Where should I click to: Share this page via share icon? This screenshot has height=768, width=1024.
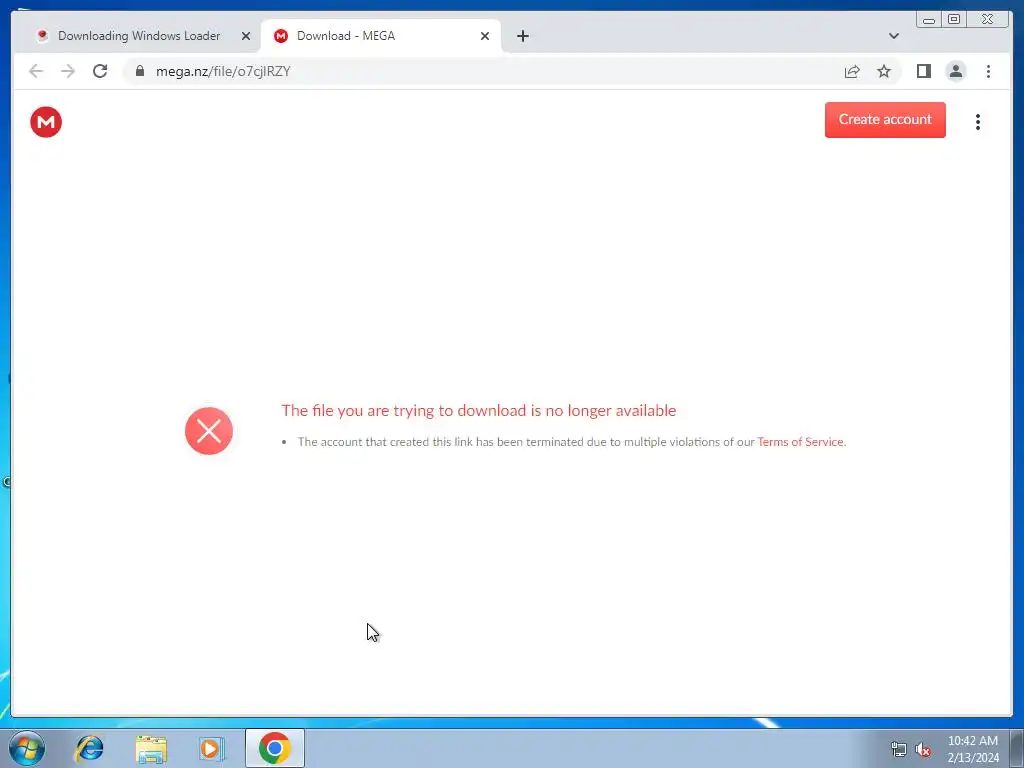[x=852, y=71]
